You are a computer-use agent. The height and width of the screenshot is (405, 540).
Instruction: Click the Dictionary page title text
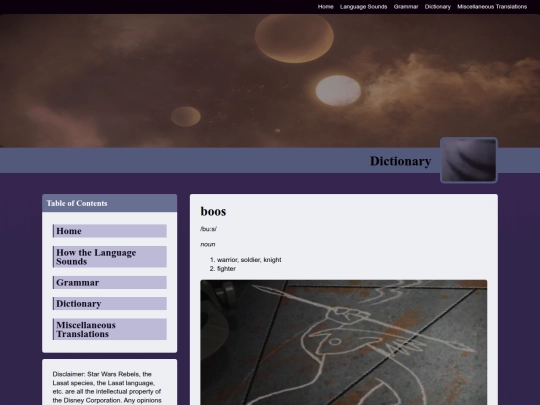pyautogui.click(x=401, y=161)
